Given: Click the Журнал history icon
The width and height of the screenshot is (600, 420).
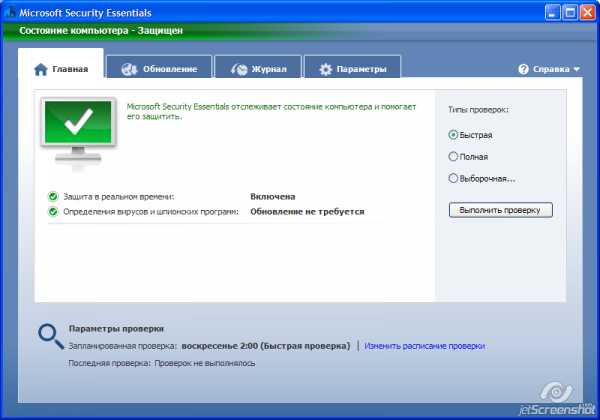Looking at the screenshot, I should pos(239,69).
